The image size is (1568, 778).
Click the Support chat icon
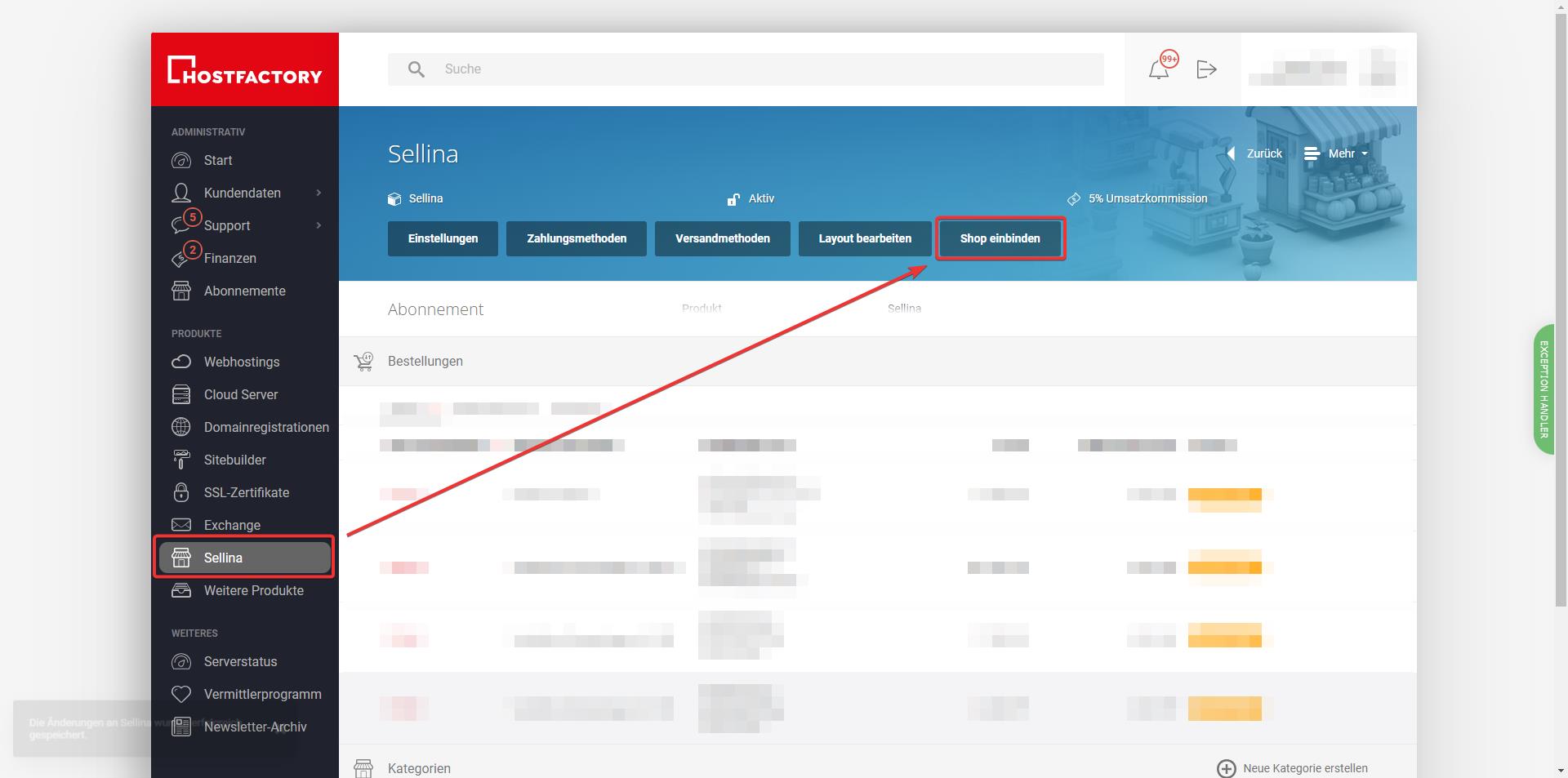181,225
